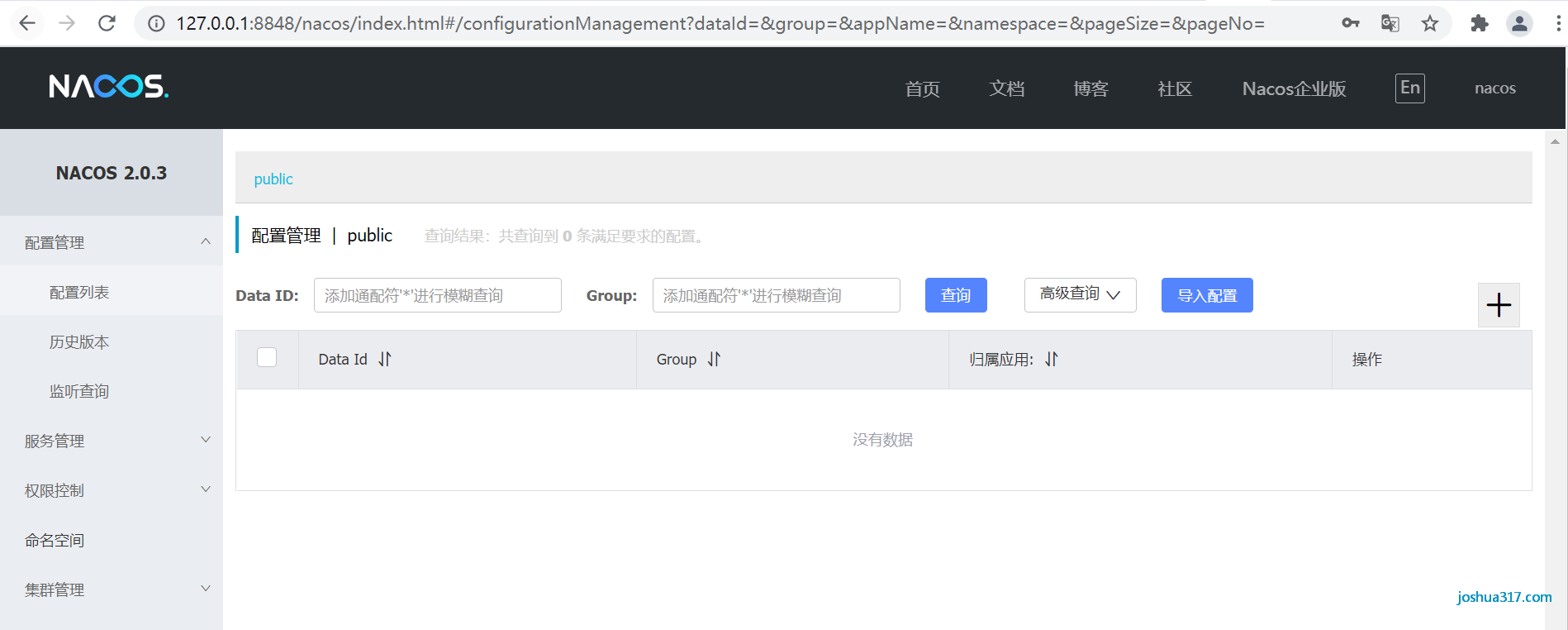
Task: Open 文档 in top navigation
Action: click(1007, 88)
